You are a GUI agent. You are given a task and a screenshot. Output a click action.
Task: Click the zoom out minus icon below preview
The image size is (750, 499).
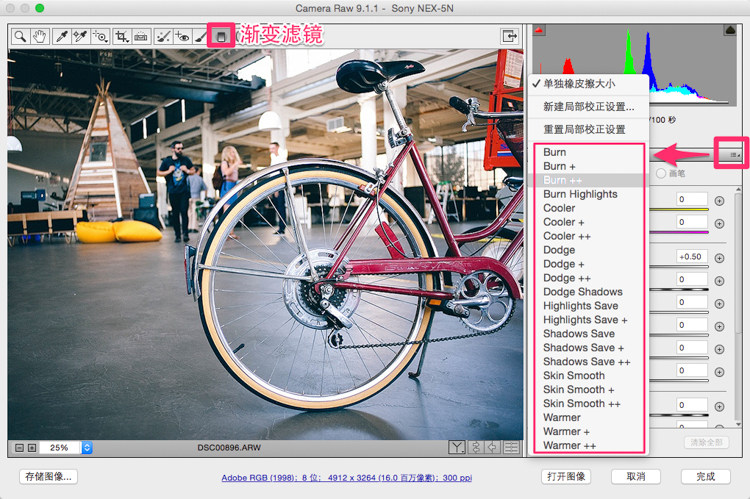pos(20,448)
